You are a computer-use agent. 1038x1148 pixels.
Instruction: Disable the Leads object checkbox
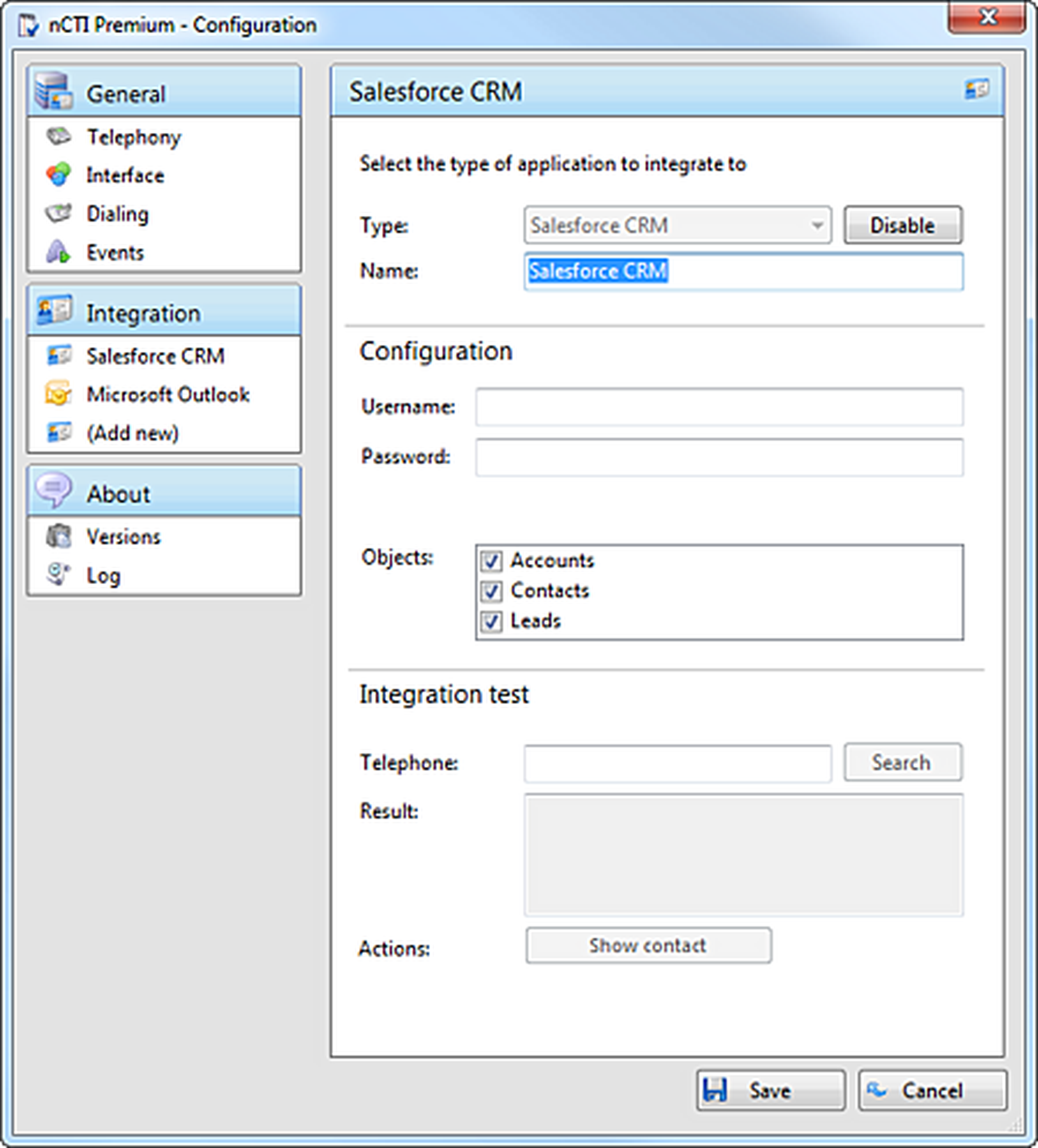(x=491, y=621)
